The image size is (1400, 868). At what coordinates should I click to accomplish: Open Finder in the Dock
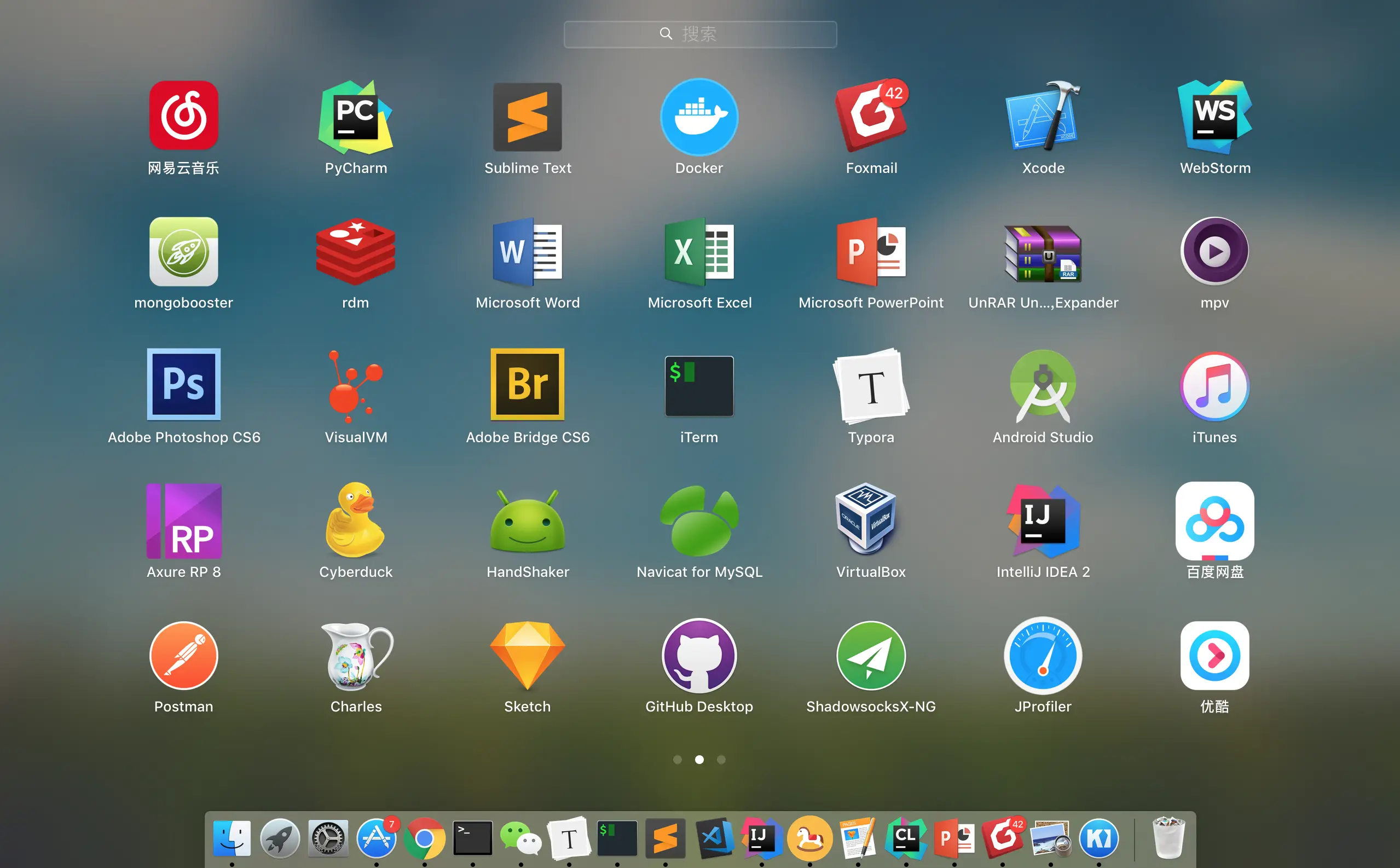pyautogui.click(x=232, y=838)
